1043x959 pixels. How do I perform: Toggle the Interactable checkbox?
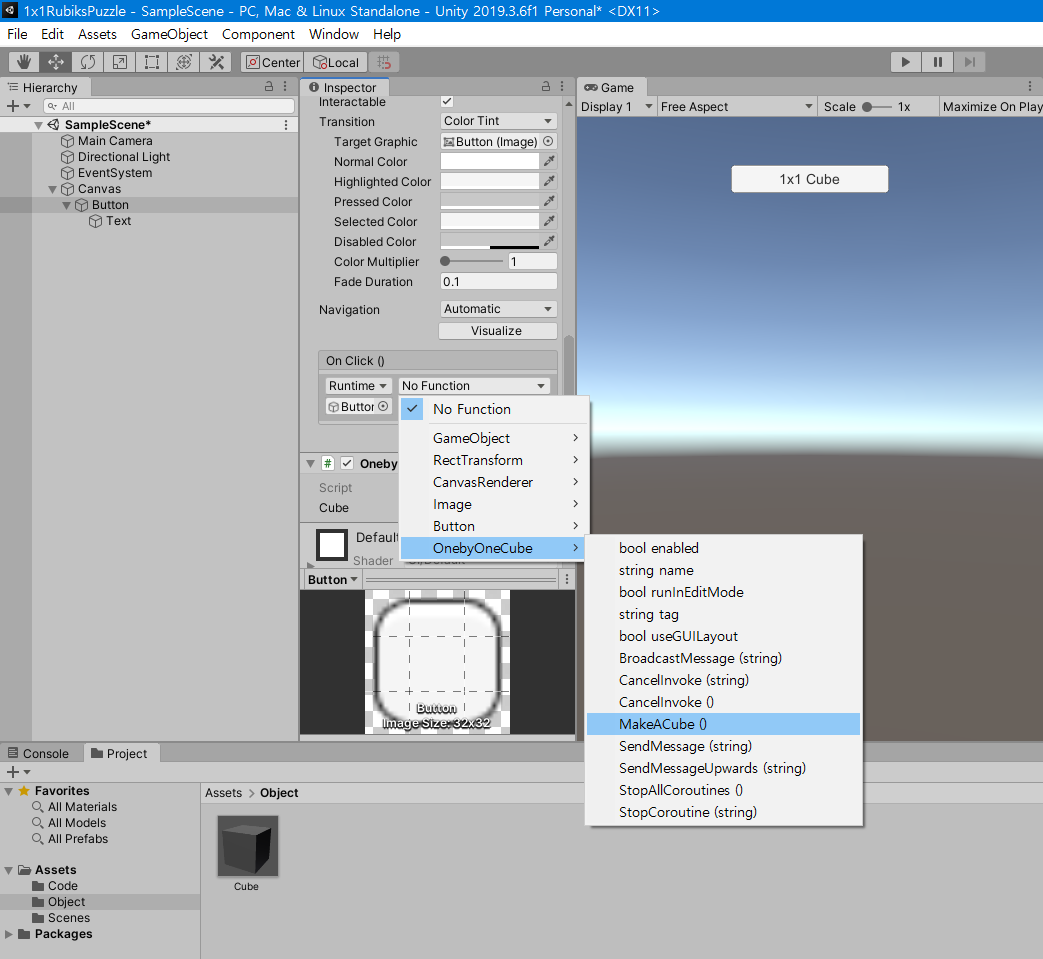pyautogui.click(x=447, y=101)
